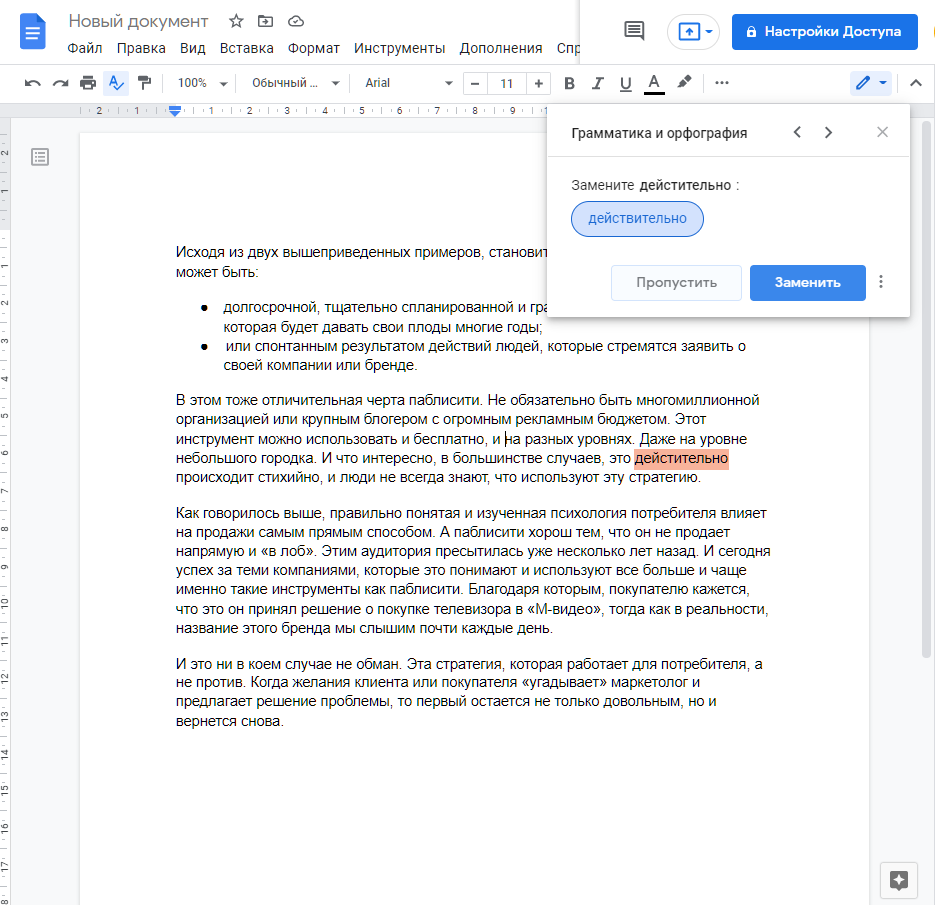
Task: Click the Заменить button
Action: 807,282
